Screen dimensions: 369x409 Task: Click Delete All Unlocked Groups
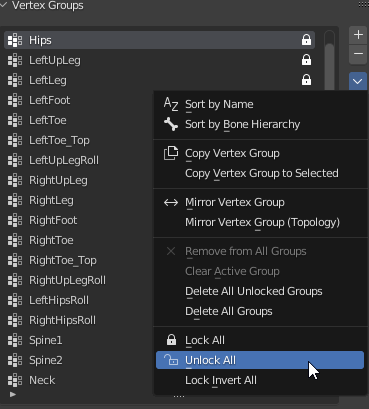tap(260, 291)
